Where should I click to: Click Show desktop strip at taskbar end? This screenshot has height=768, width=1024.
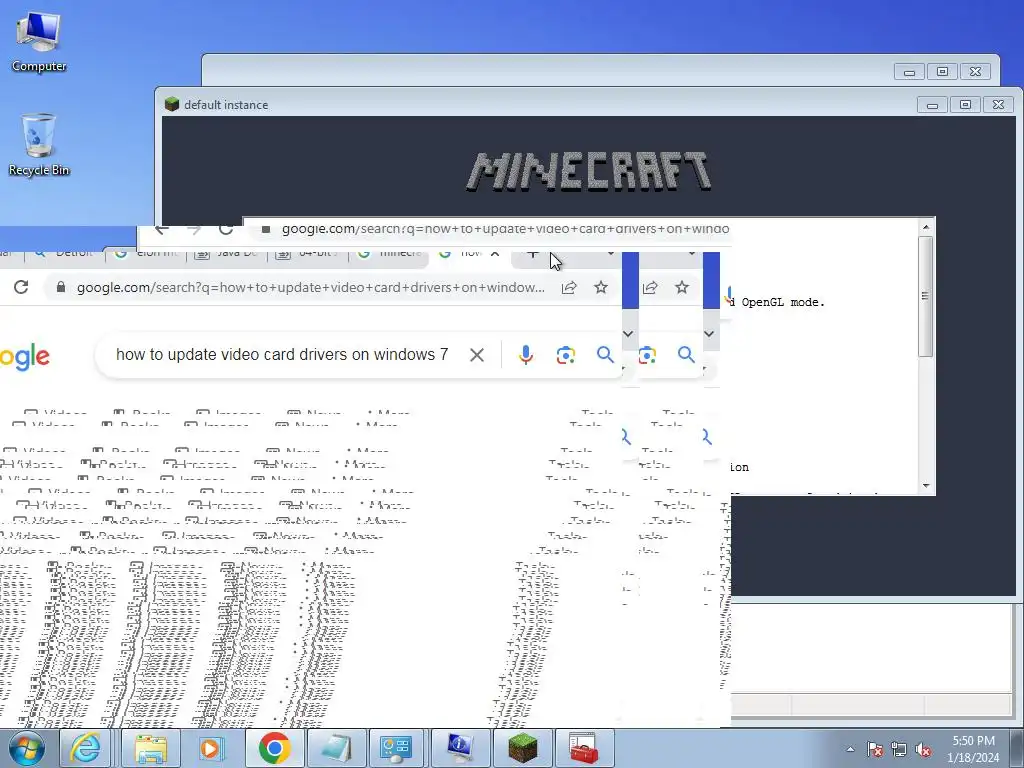1017,748
